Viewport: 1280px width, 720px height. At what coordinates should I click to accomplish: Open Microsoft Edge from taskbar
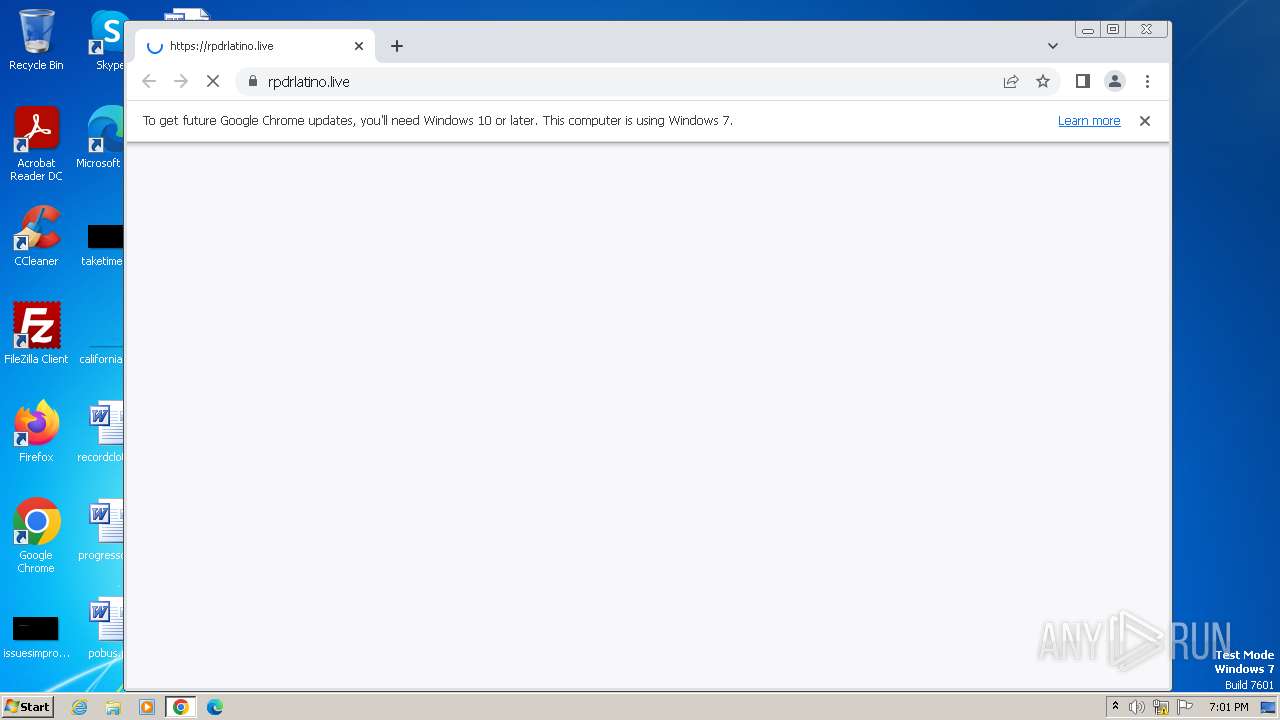point(215,707)
